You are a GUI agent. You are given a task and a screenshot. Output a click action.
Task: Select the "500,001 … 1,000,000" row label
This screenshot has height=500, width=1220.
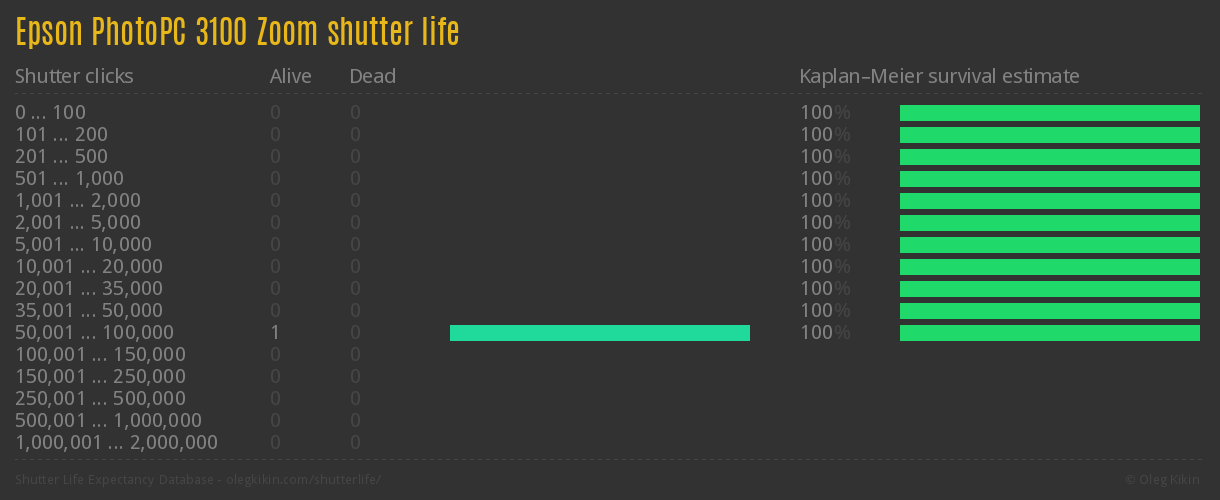click(108, 421)
